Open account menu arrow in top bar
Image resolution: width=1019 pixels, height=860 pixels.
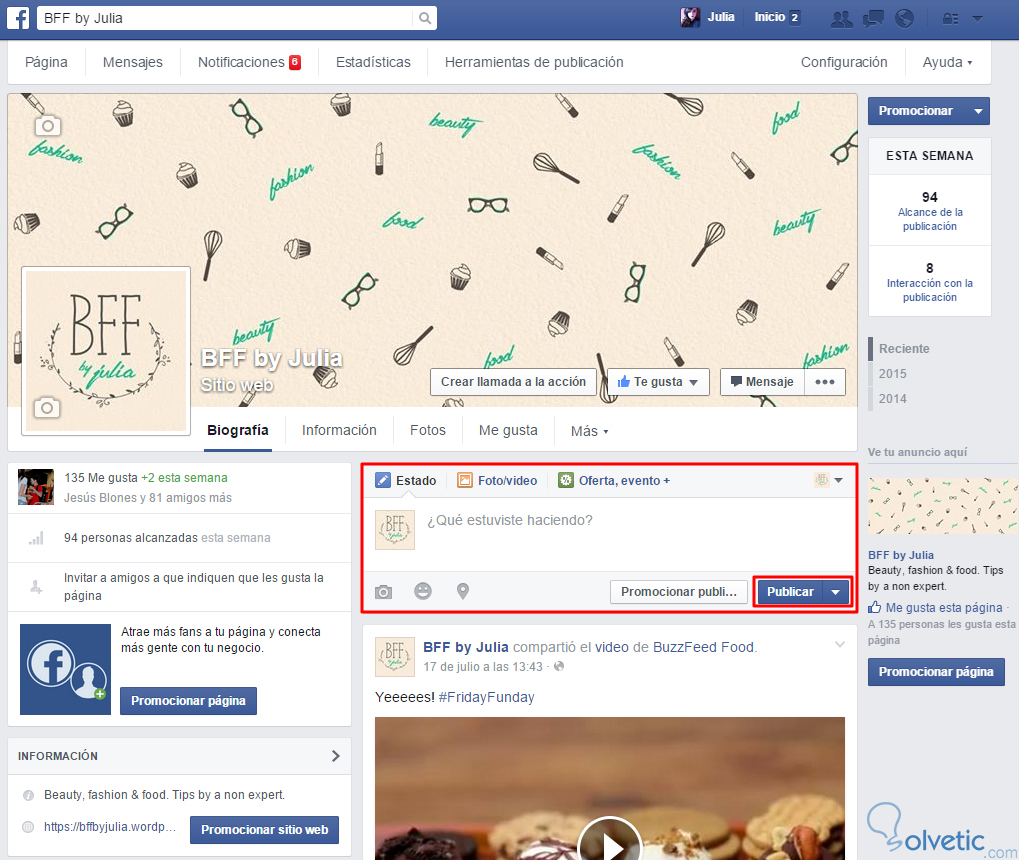[977, 19]
